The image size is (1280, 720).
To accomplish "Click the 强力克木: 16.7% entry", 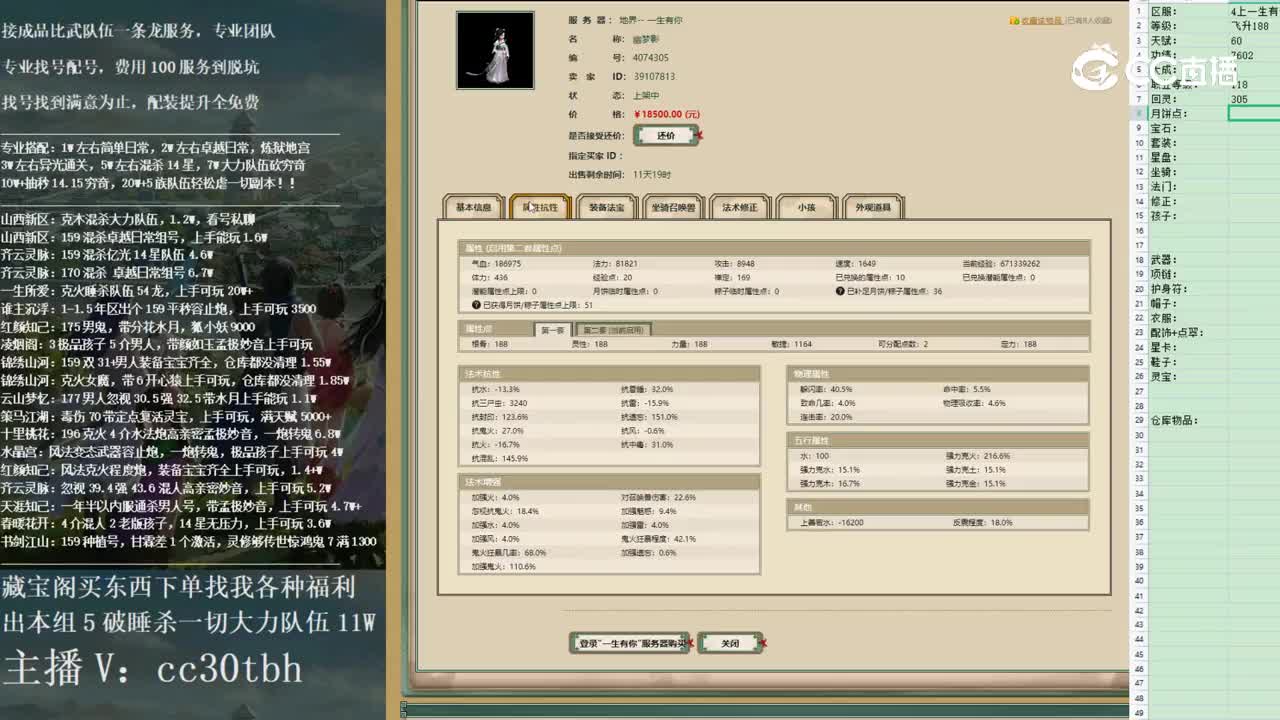I will pyautogui.click(x=829, y=484).
